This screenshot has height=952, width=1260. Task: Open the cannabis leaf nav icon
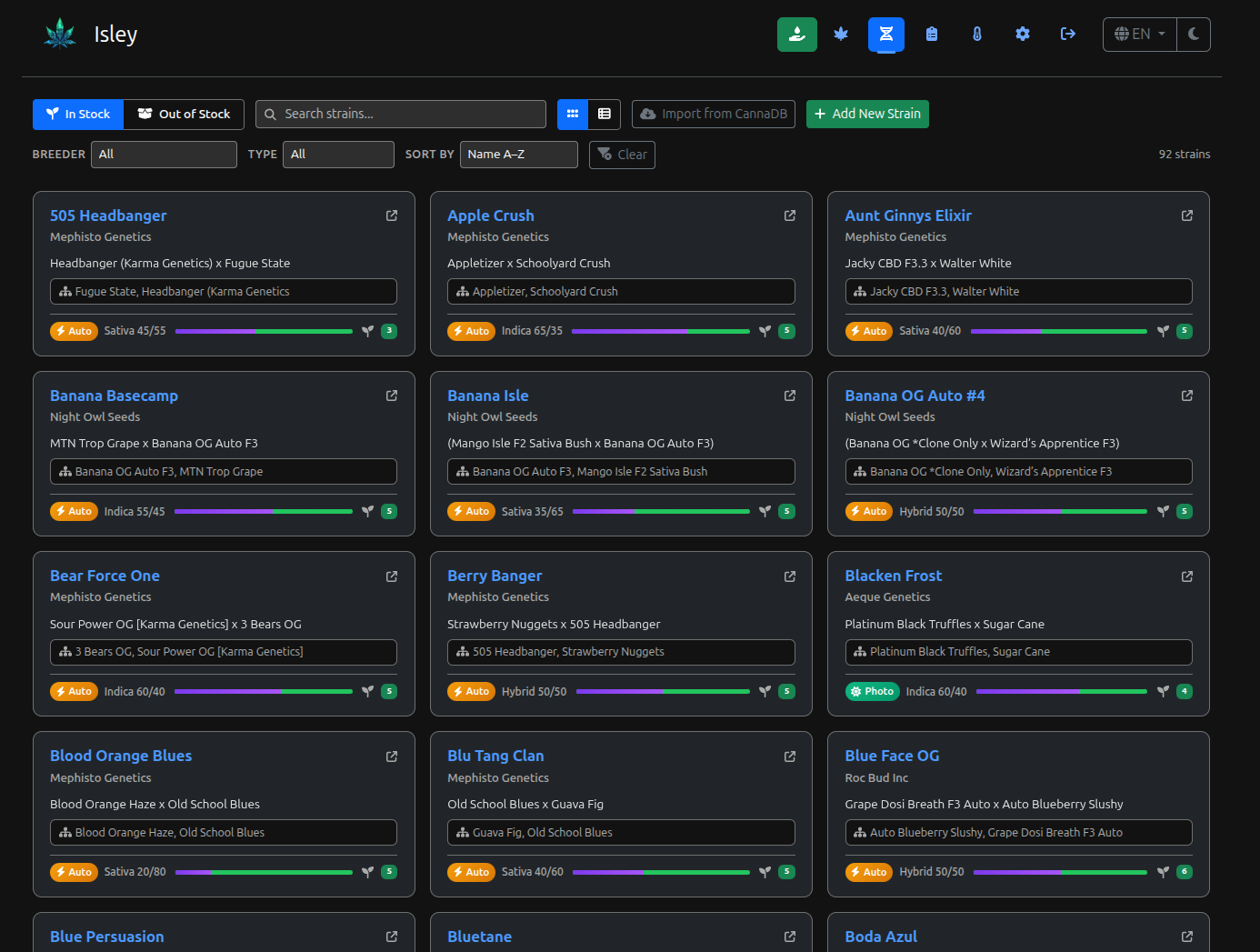click(x=841, y=35)
